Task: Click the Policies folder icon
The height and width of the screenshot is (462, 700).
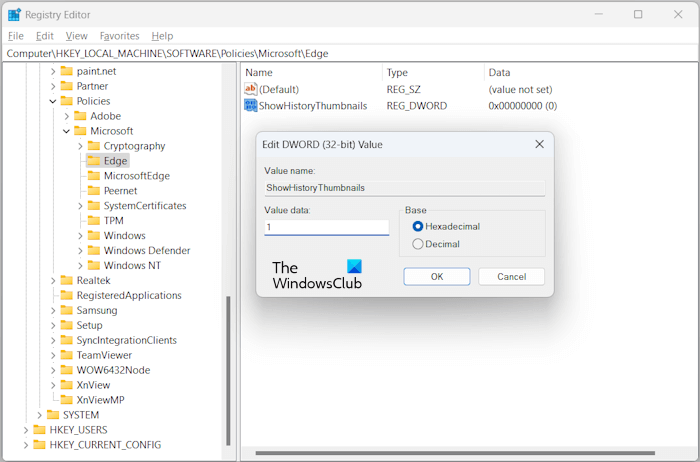Action: click(67, 101)
